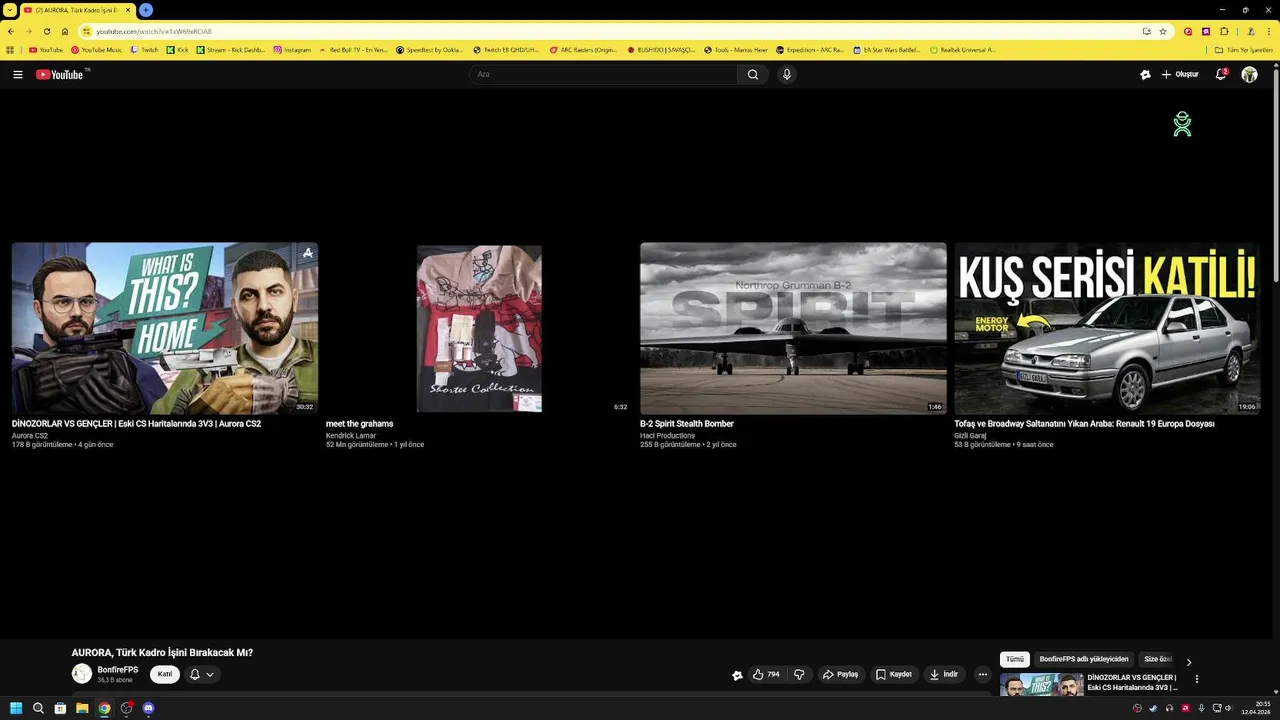Open the notifications bell in the header
Screen dimensions: 1280x720
click(x=1221, y=74)
